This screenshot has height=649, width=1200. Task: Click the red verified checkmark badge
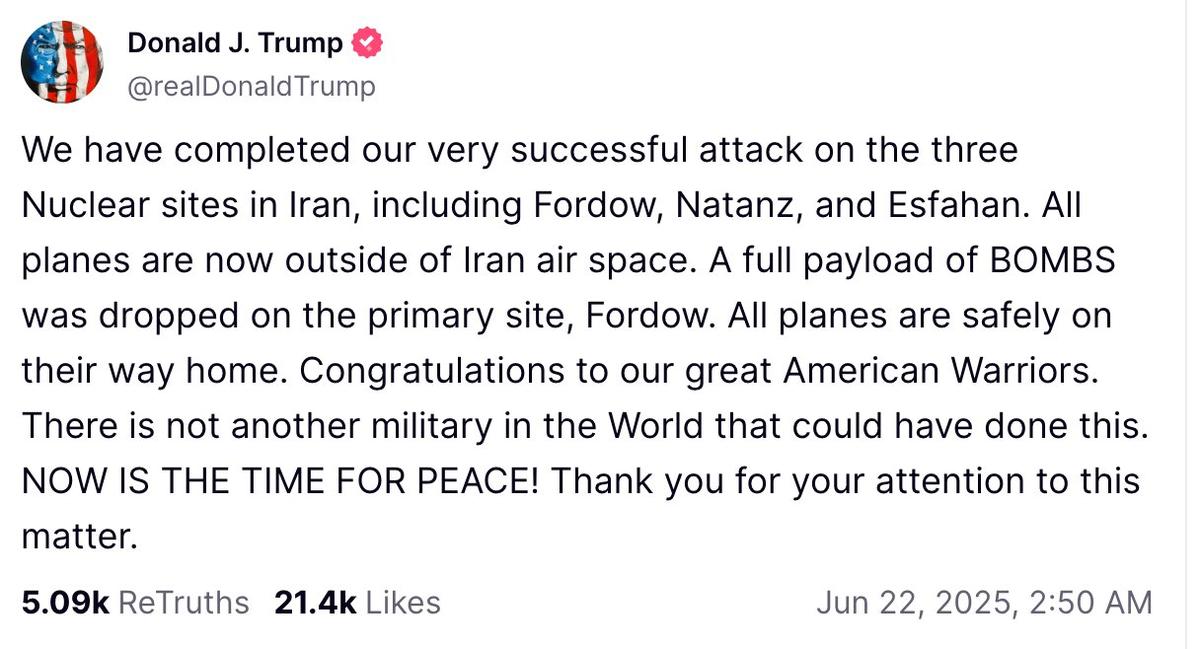coord(366,44)
